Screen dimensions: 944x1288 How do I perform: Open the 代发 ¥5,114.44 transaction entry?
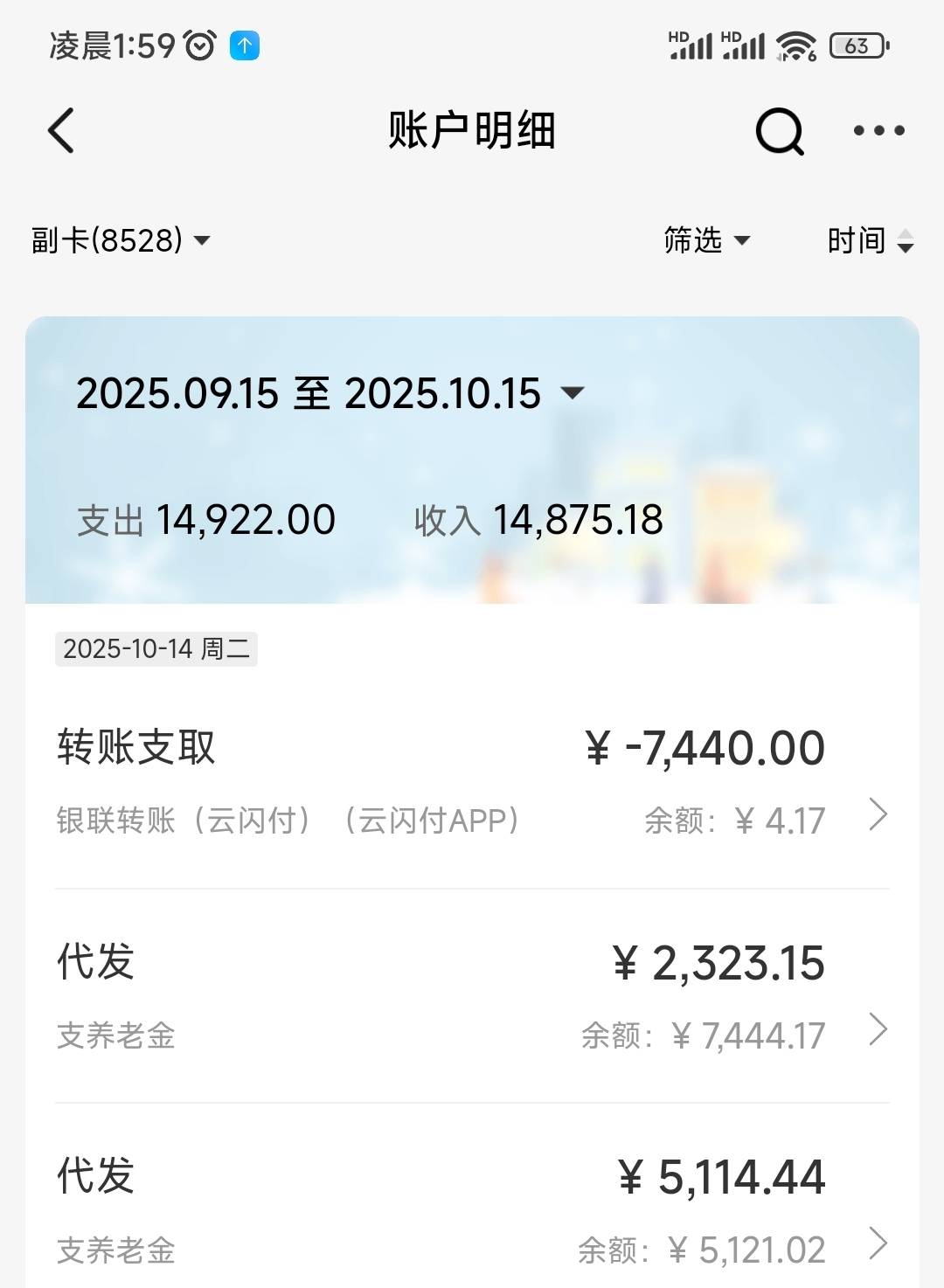[x=437, y=1209]
